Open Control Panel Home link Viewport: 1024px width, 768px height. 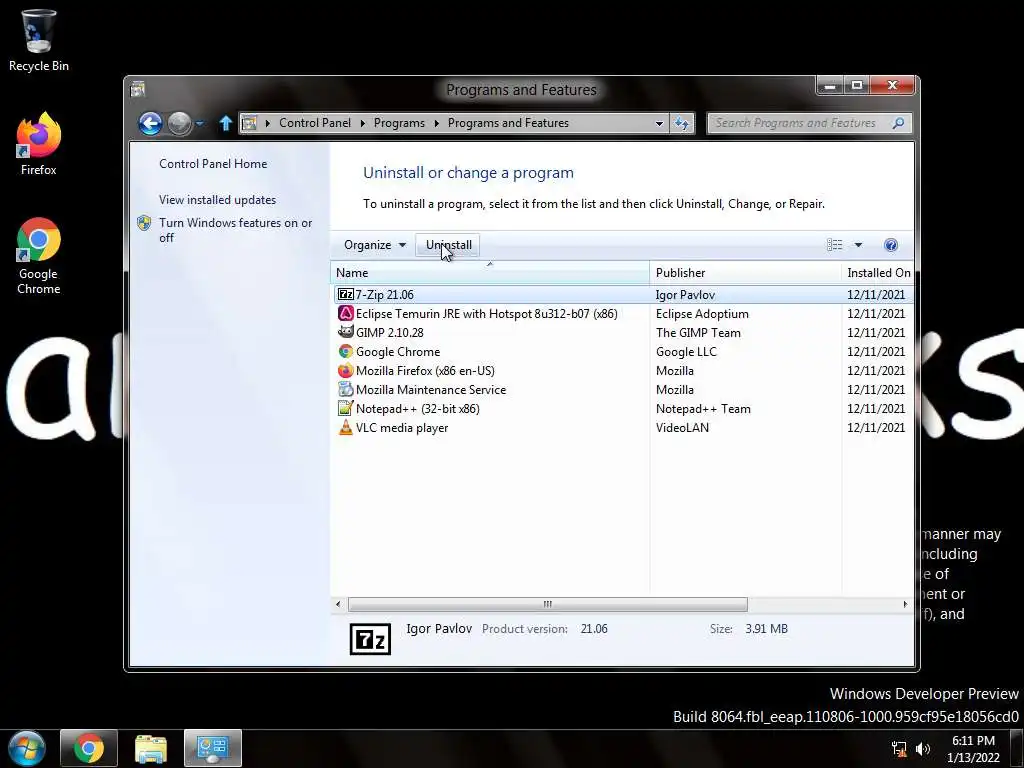click(213, 164)
